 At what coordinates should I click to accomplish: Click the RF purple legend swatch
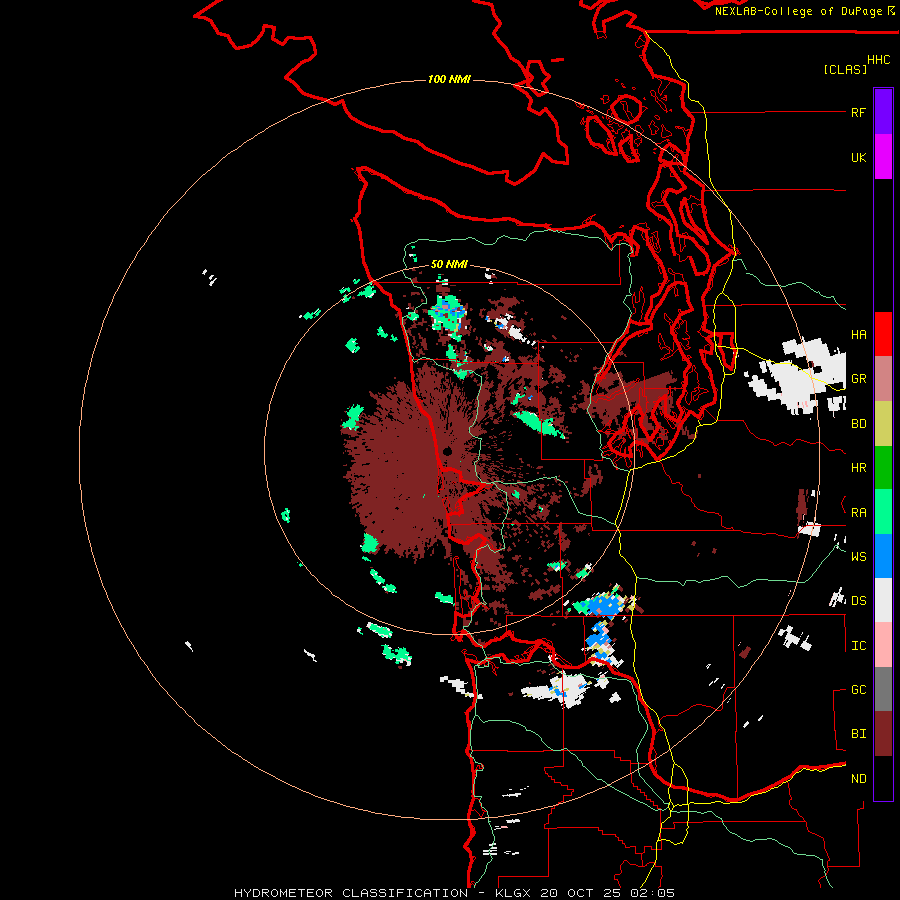883,112
